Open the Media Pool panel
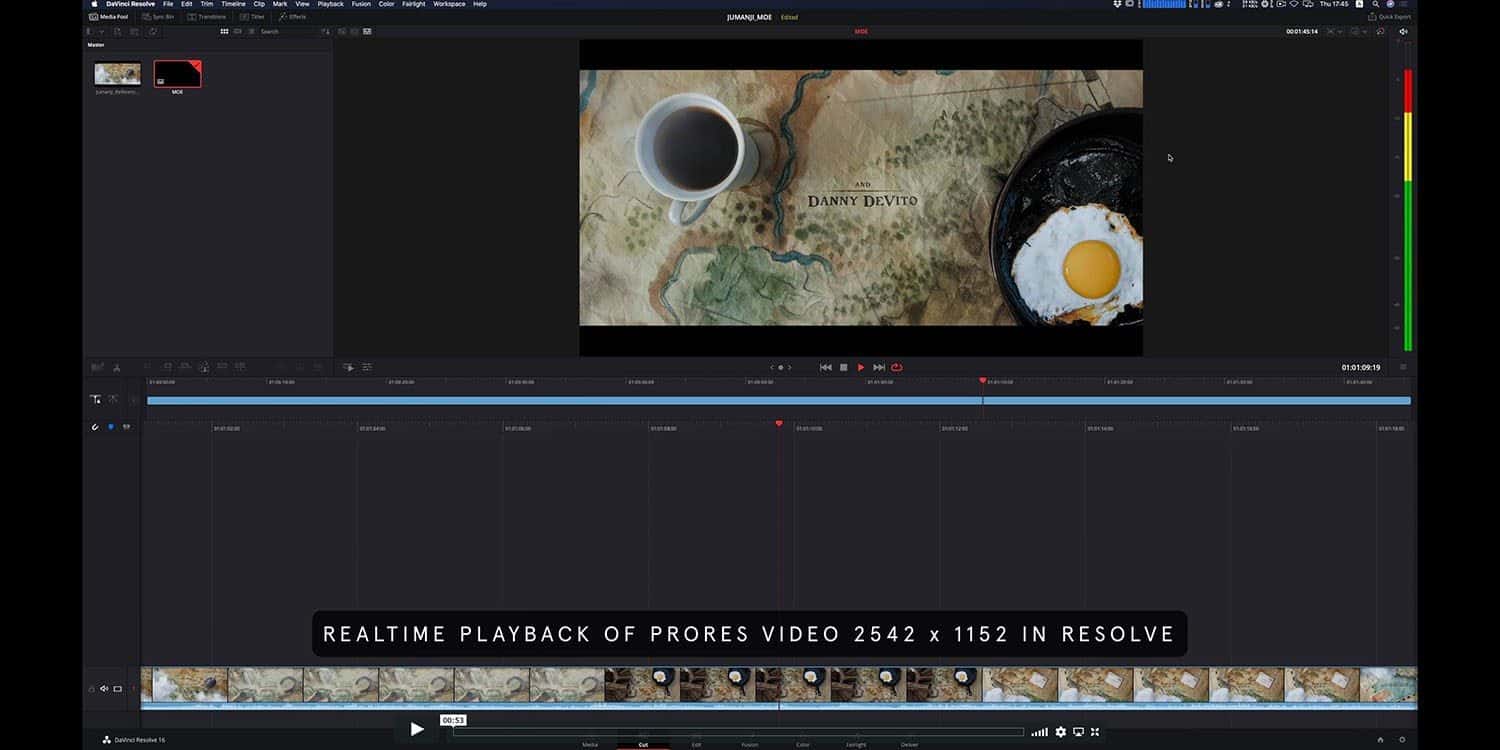 click(108, 17)
